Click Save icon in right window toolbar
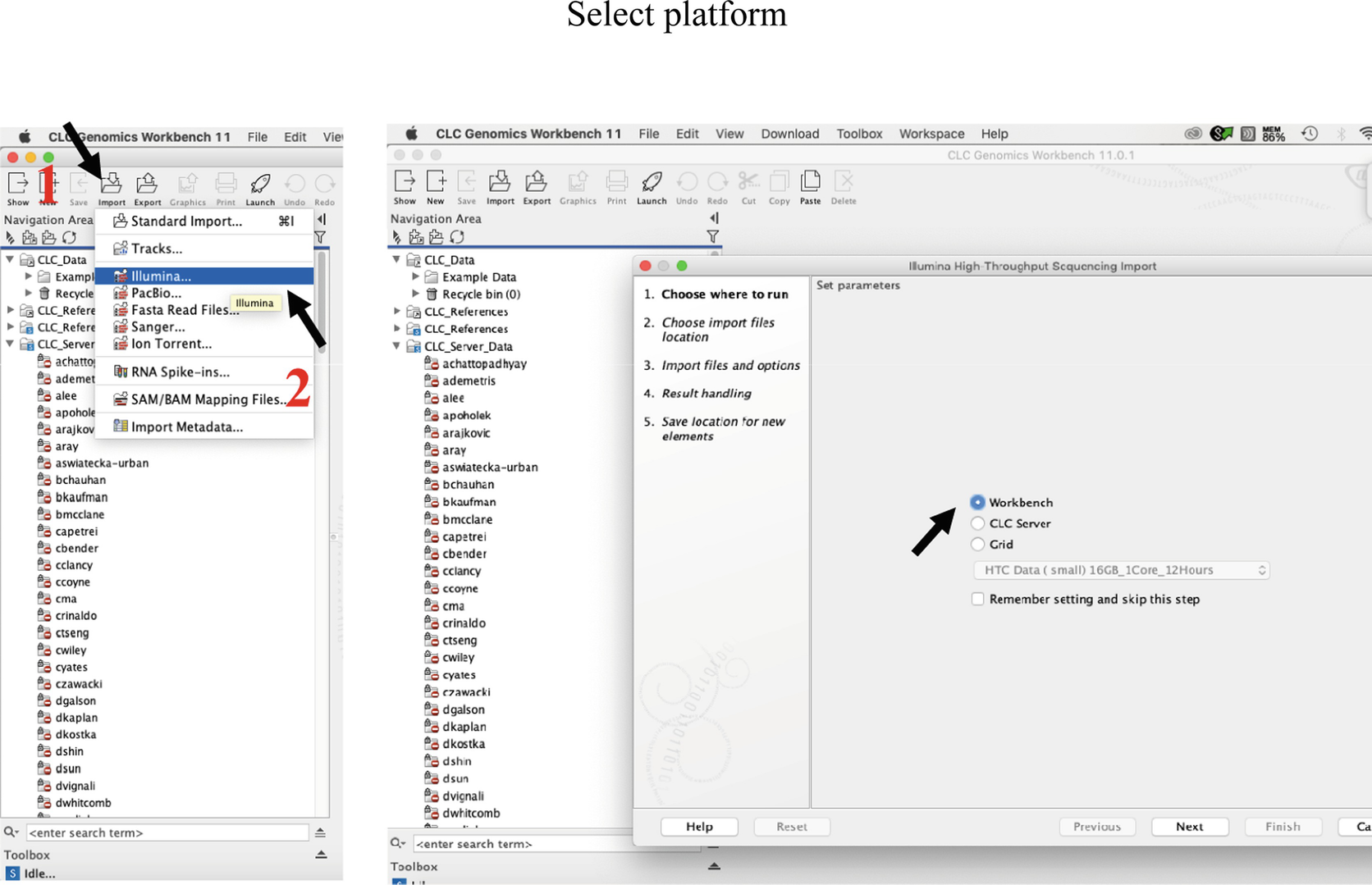The image size is (1372, 885). 467,181
